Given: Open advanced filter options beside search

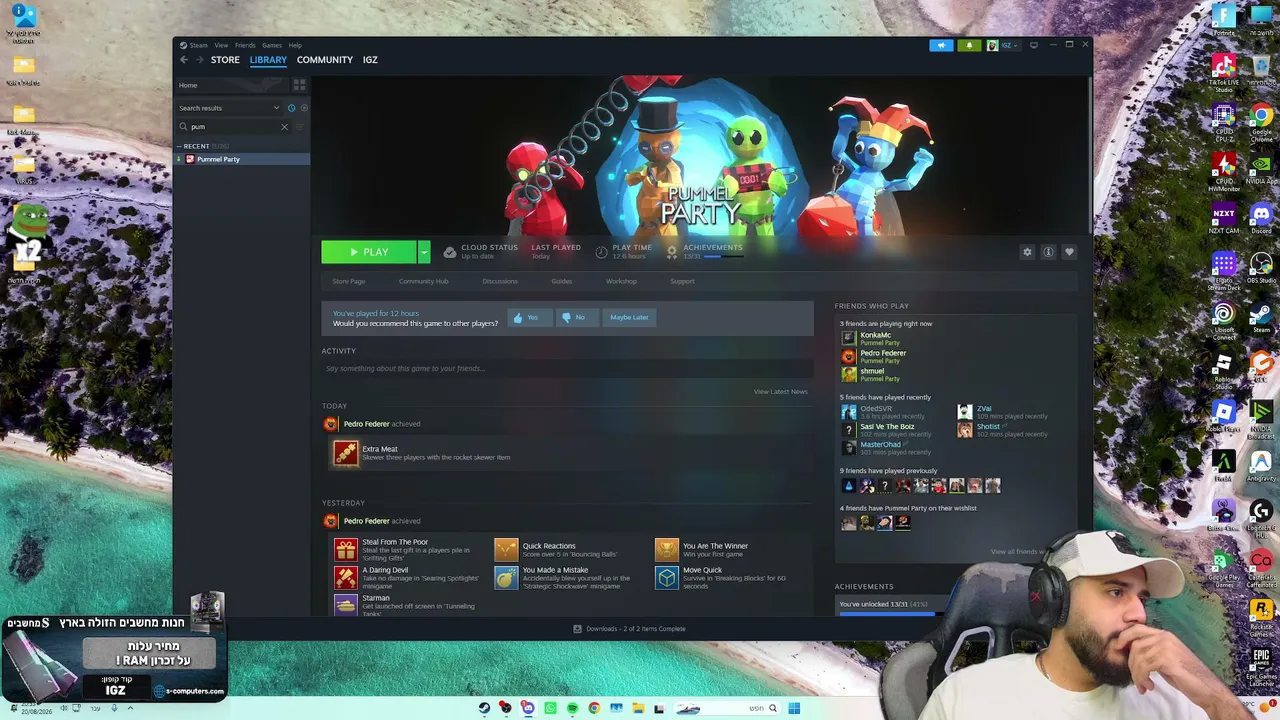Looking at the screenshot, I should (299, 127).
